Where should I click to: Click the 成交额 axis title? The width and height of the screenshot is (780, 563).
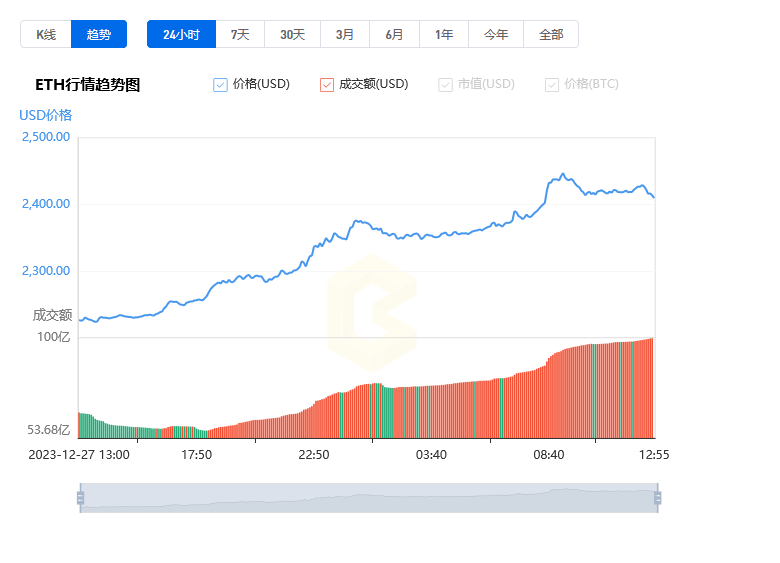click(52, 315)
